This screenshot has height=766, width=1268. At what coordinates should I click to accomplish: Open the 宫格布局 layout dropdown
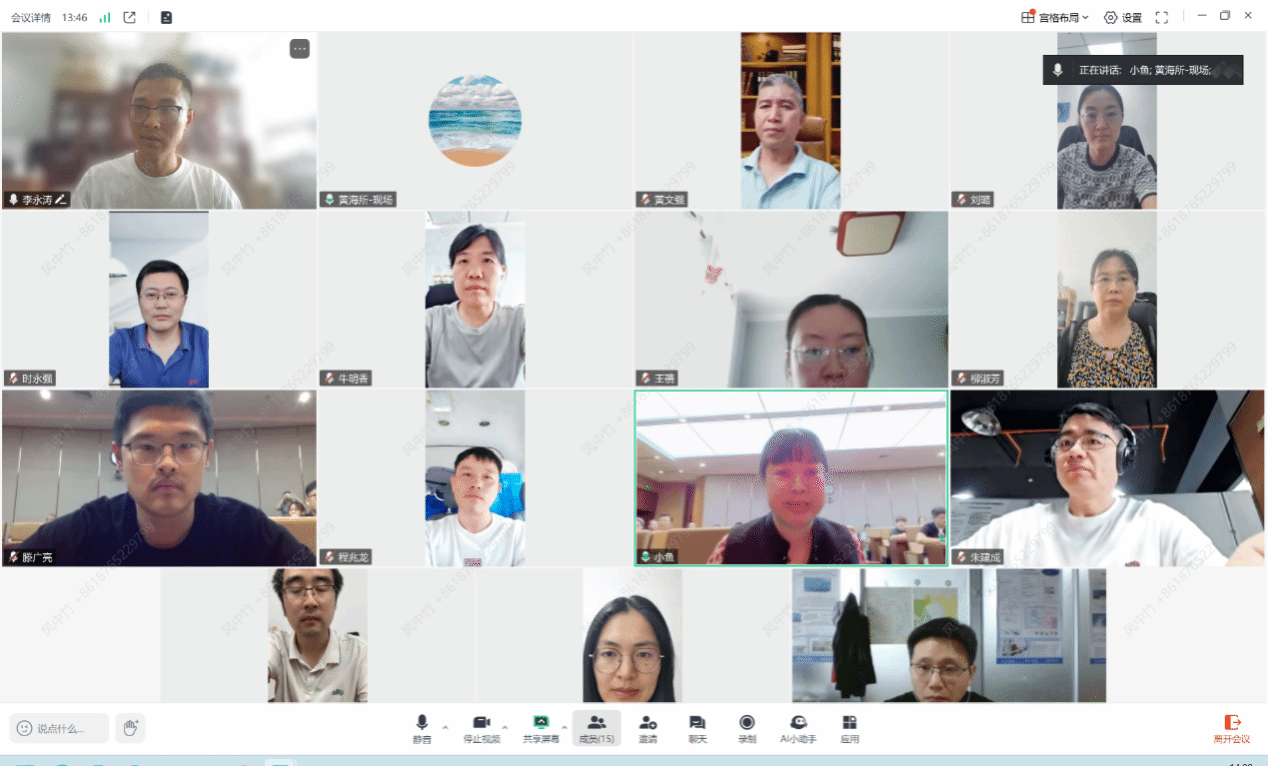[1055, 17]
